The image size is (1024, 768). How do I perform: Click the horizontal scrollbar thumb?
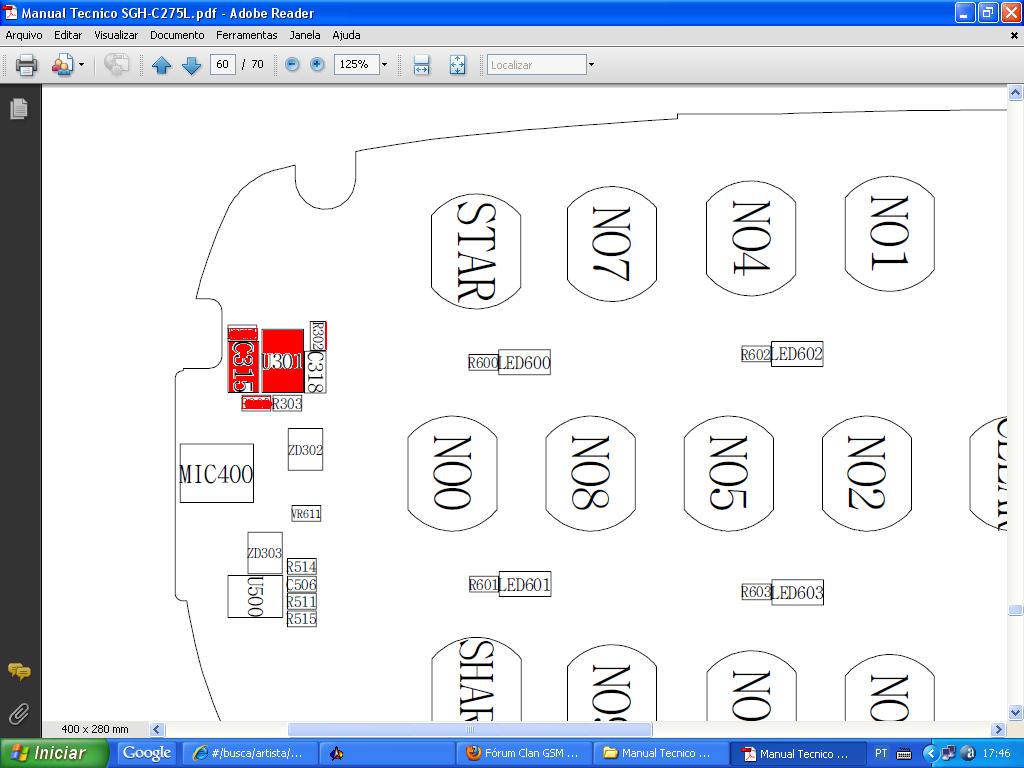click(x=470, y=729)
